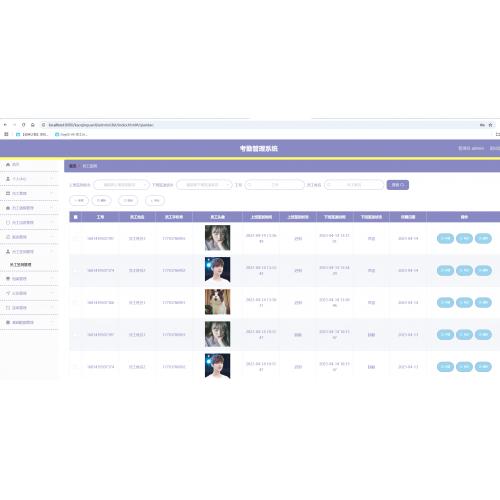Reload the page with the refresh icon

tap(23, 125)
